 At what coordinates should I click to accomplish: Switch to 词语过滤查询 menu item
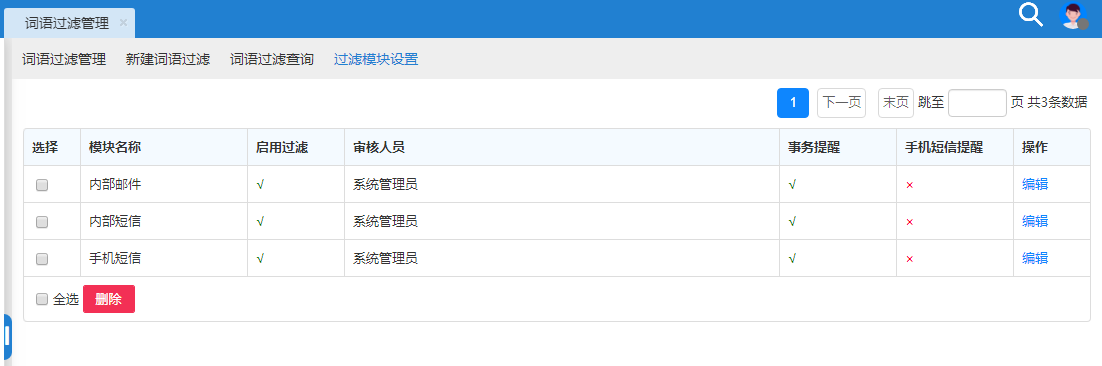click(272, 59)
